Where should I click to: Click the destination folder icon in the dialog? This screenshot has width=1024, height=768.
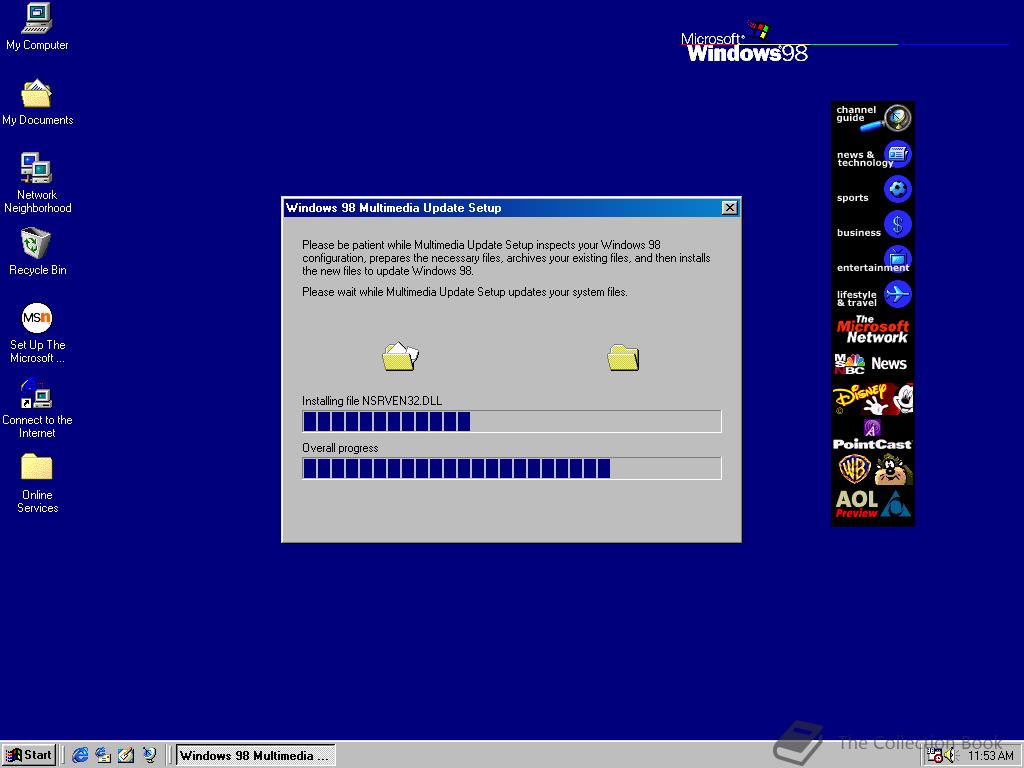624,357
